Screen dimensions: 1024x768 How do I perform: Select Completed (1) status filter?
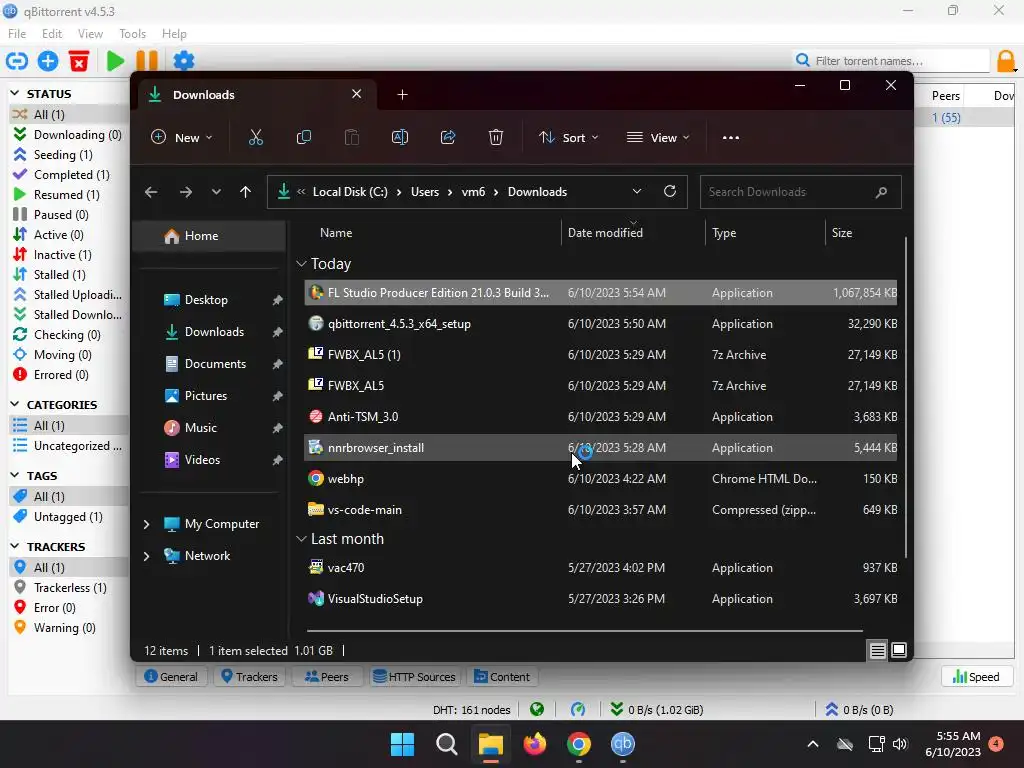(x=71, y=175)
